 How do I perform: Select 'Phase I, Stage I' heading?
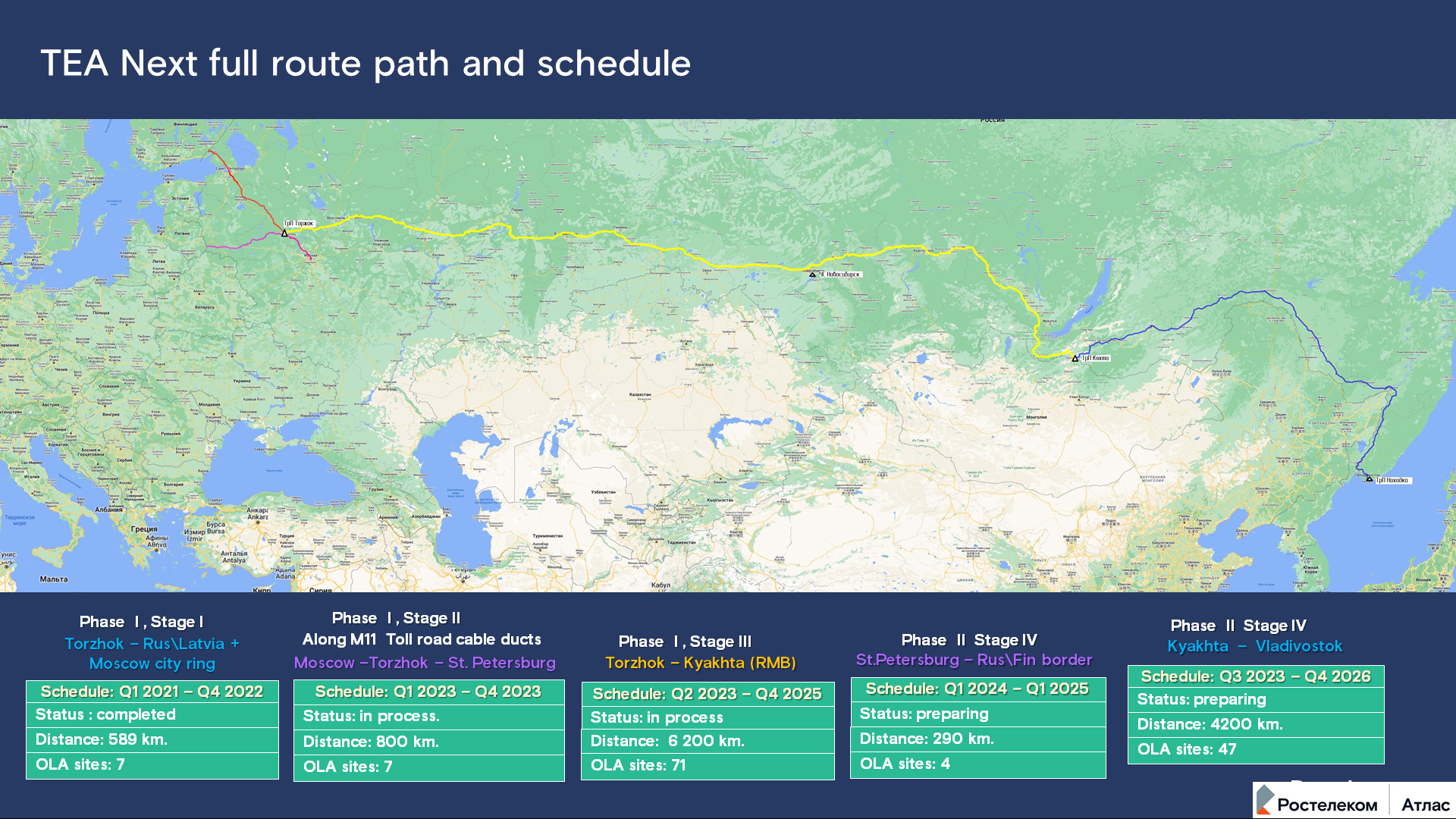coord(142,622)
